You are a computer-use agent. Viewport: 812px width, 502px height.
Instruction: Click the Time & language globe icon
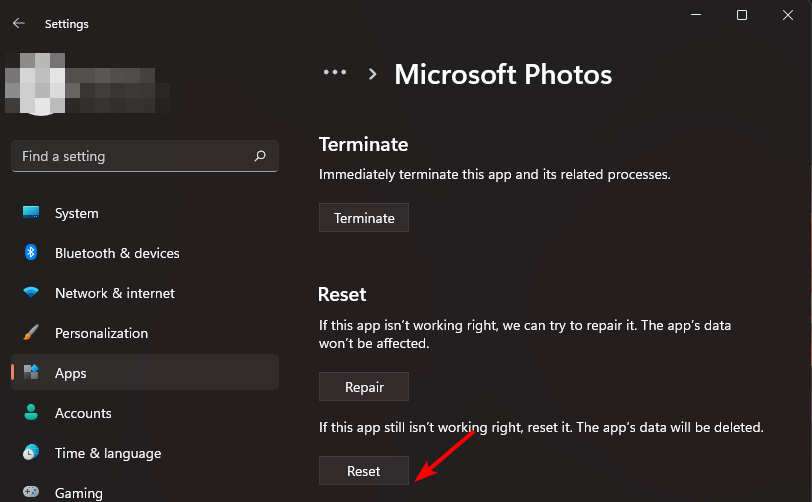tap(31, 453)
